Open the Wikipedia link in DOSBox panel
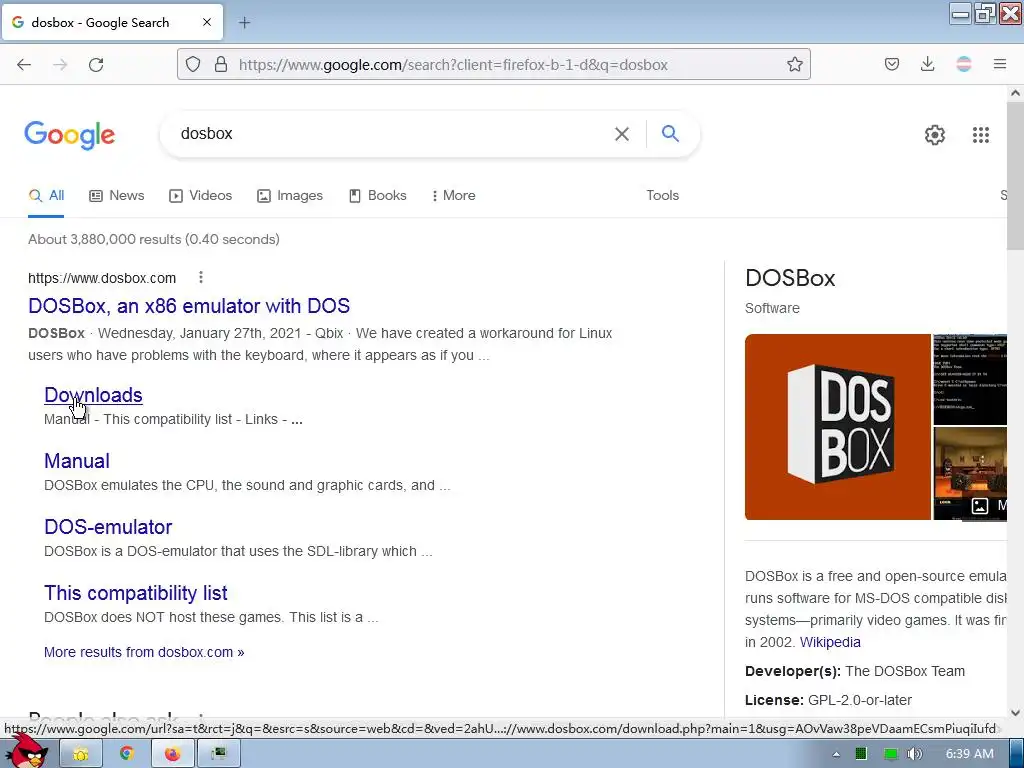The image size is (1024, 768). pos(830,642)
